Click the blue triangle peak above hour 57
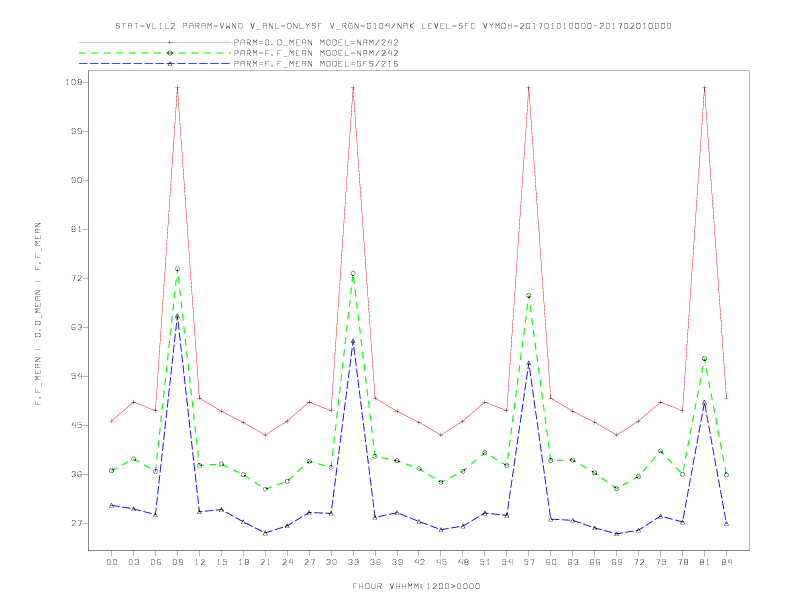This screenshot has width=792, height=612. (528, 363)
